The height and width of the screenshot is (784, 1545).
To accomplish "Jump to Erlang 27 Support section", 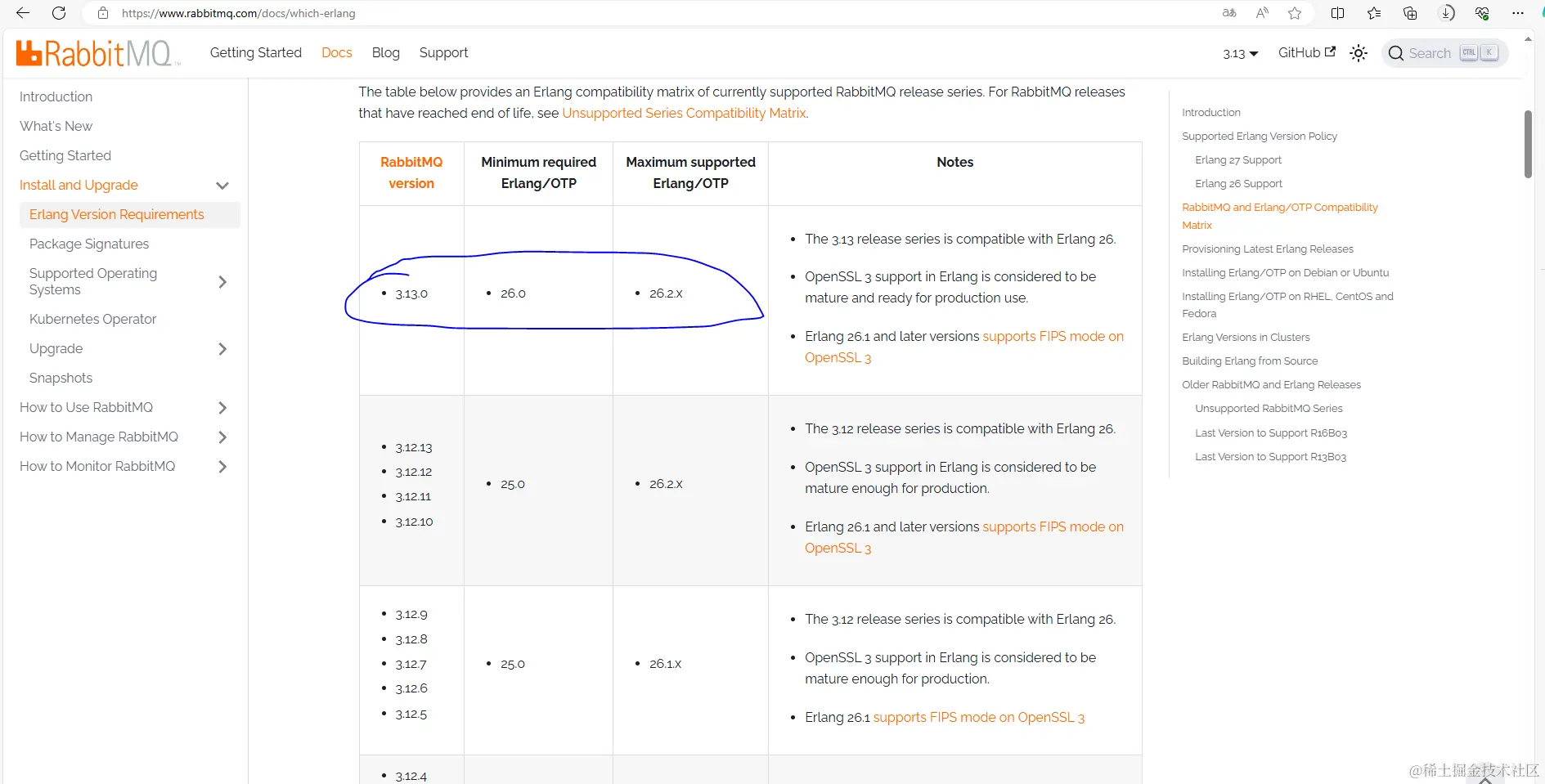I will click(1238, 159).
